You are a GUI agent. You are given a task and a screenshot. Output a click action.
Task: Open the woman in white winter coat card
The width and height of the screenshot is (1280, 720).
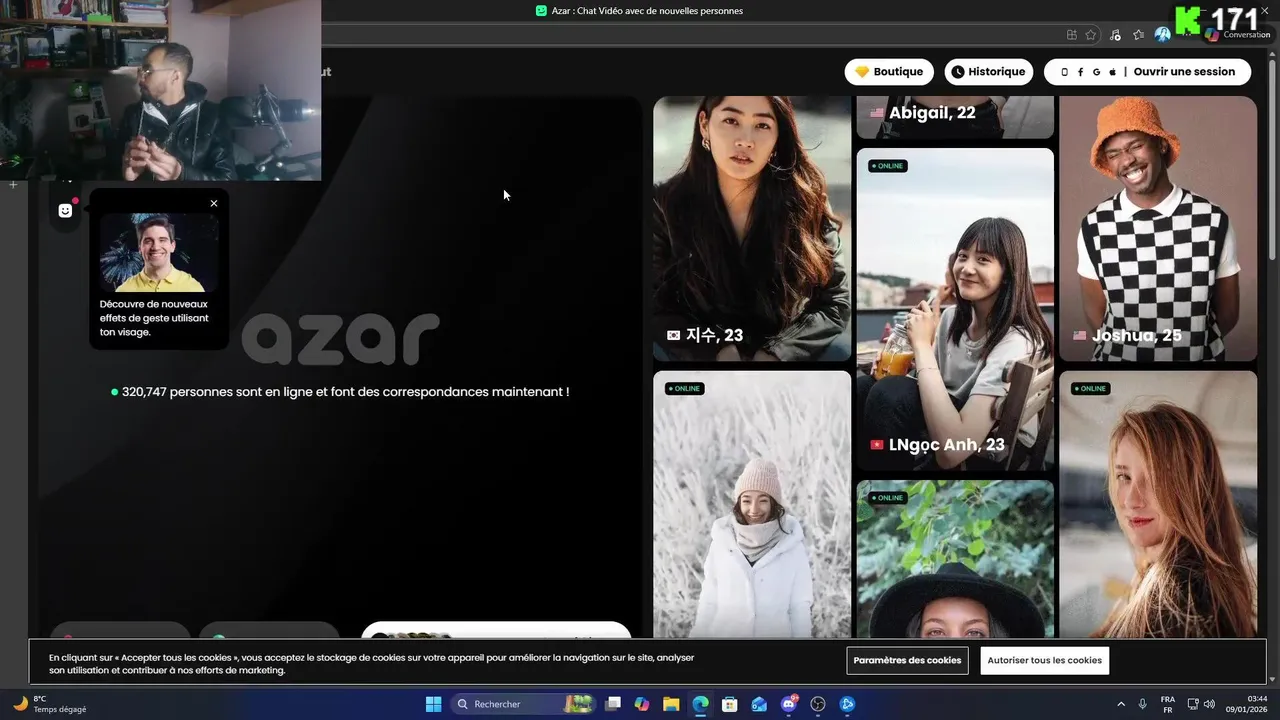point(752,505)
